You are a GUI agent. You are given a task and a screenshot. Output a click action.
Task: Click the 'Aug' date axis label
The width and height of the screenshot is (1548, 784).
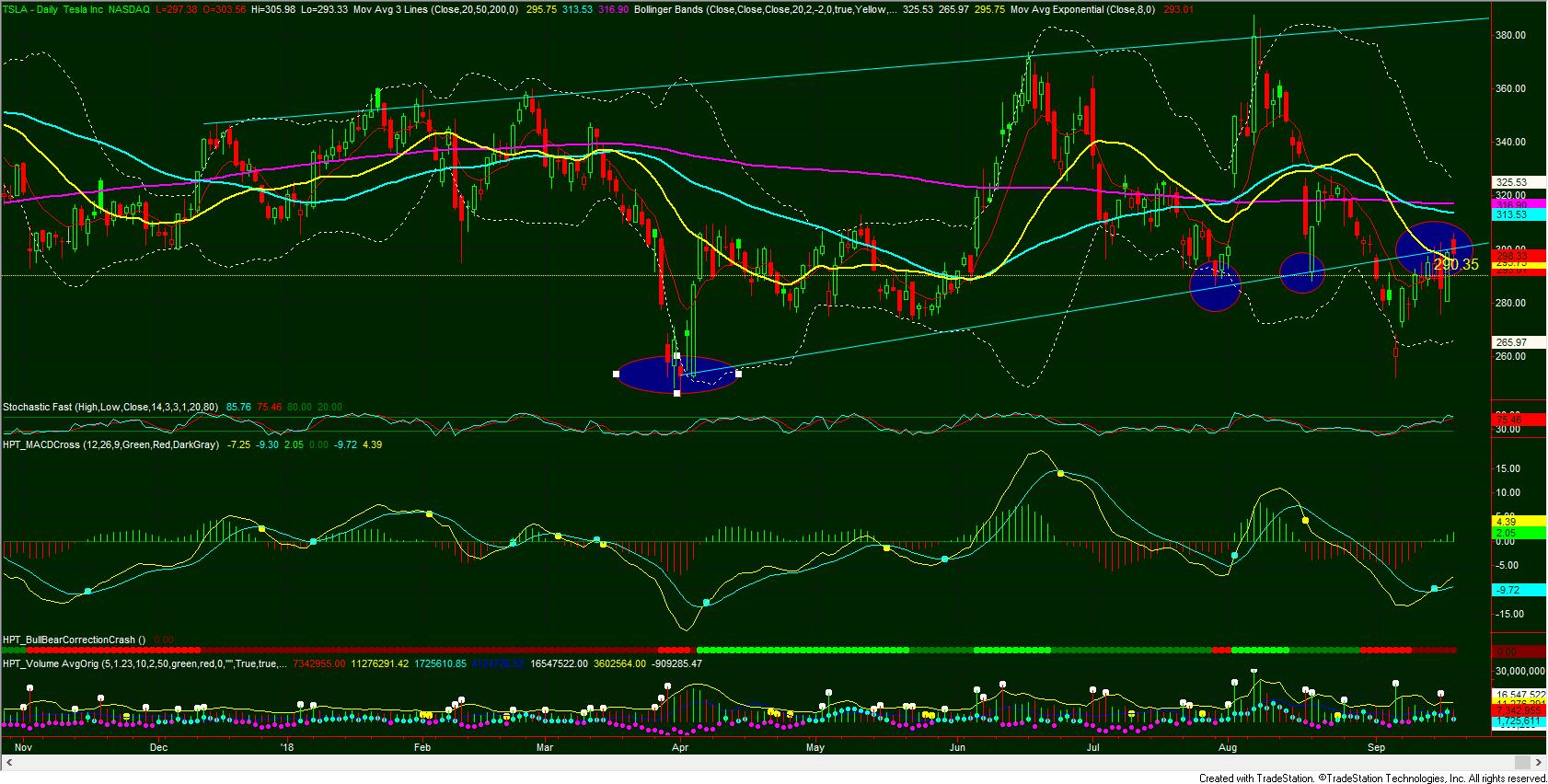click(x=1227, y=747)
